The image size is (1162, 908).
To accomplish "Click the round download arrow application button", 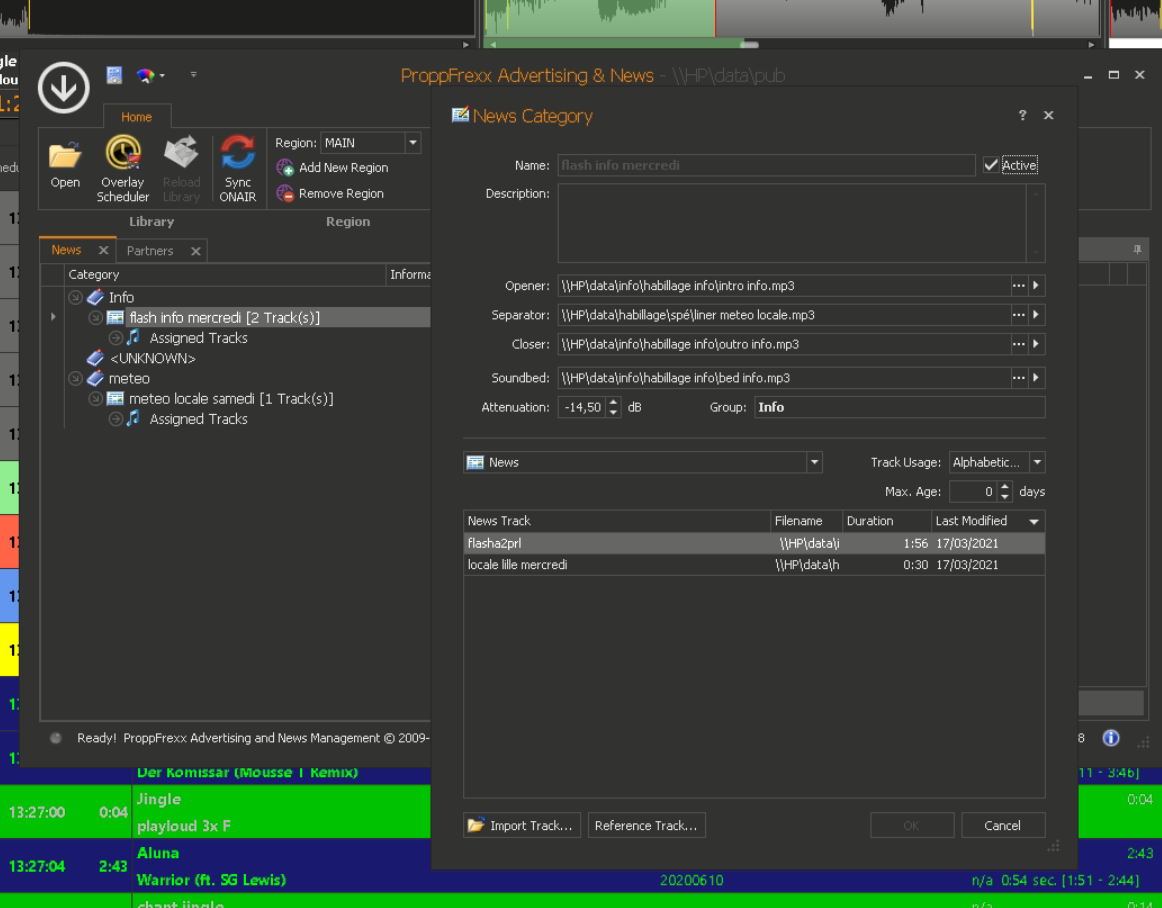I will [63, 88].
